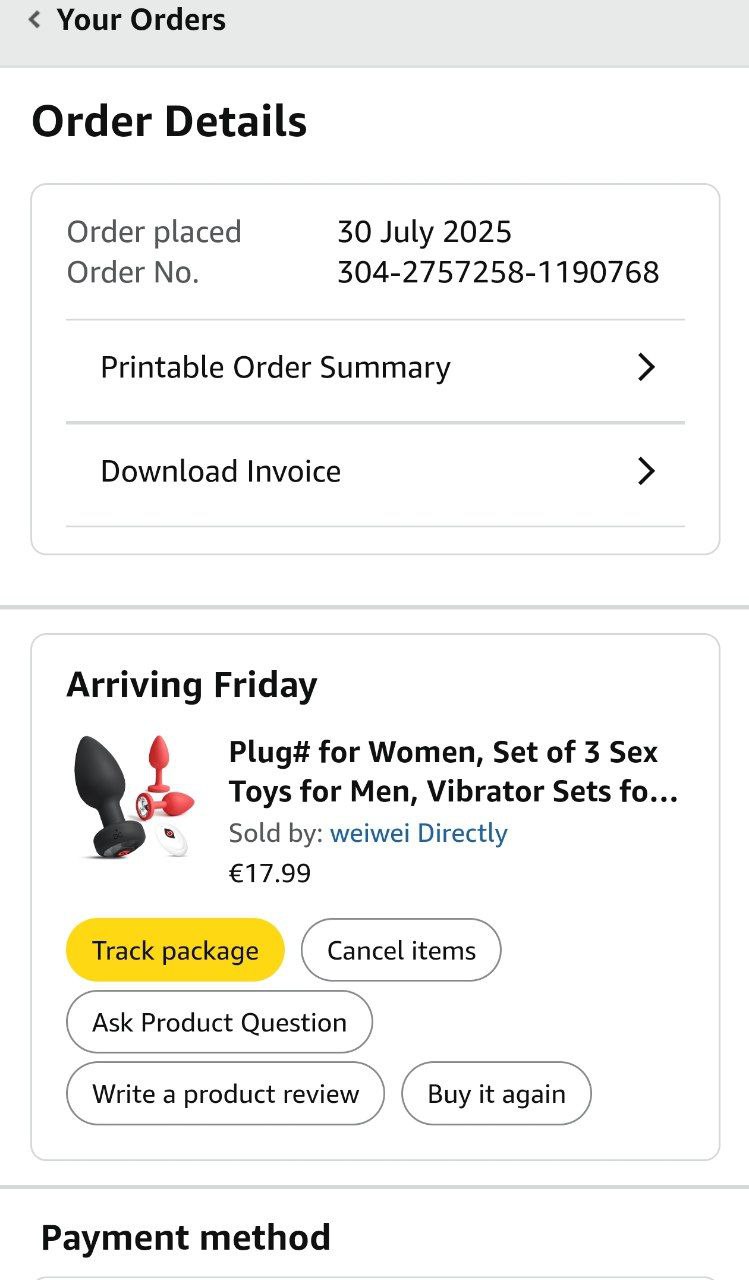Click the €17.99 item price
Image resolution: width=749 pixels, height=1280 pixels.
270,874
